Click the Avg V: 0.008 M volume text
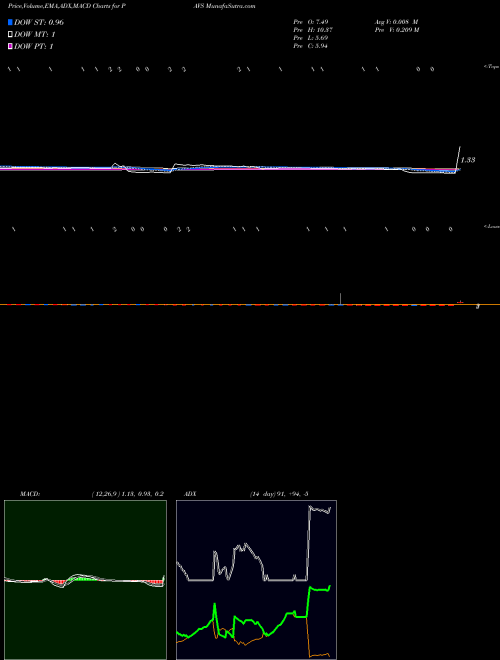This screenshot has width=500, height=660. 398,22
